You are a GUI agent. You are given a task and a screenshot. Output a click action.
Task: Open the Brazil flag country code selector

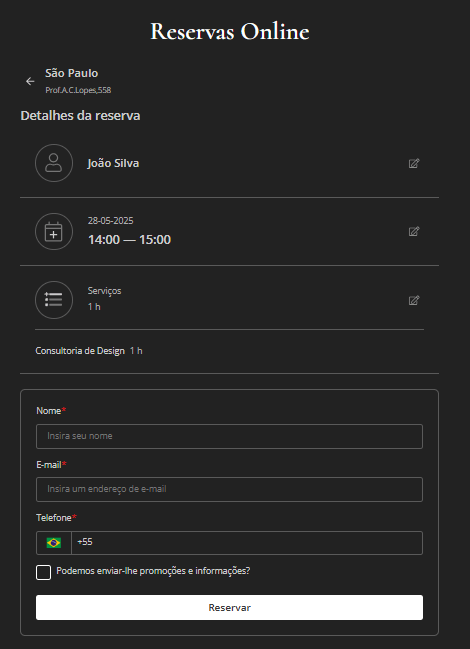pyautogui.click(x=54, y=543)
